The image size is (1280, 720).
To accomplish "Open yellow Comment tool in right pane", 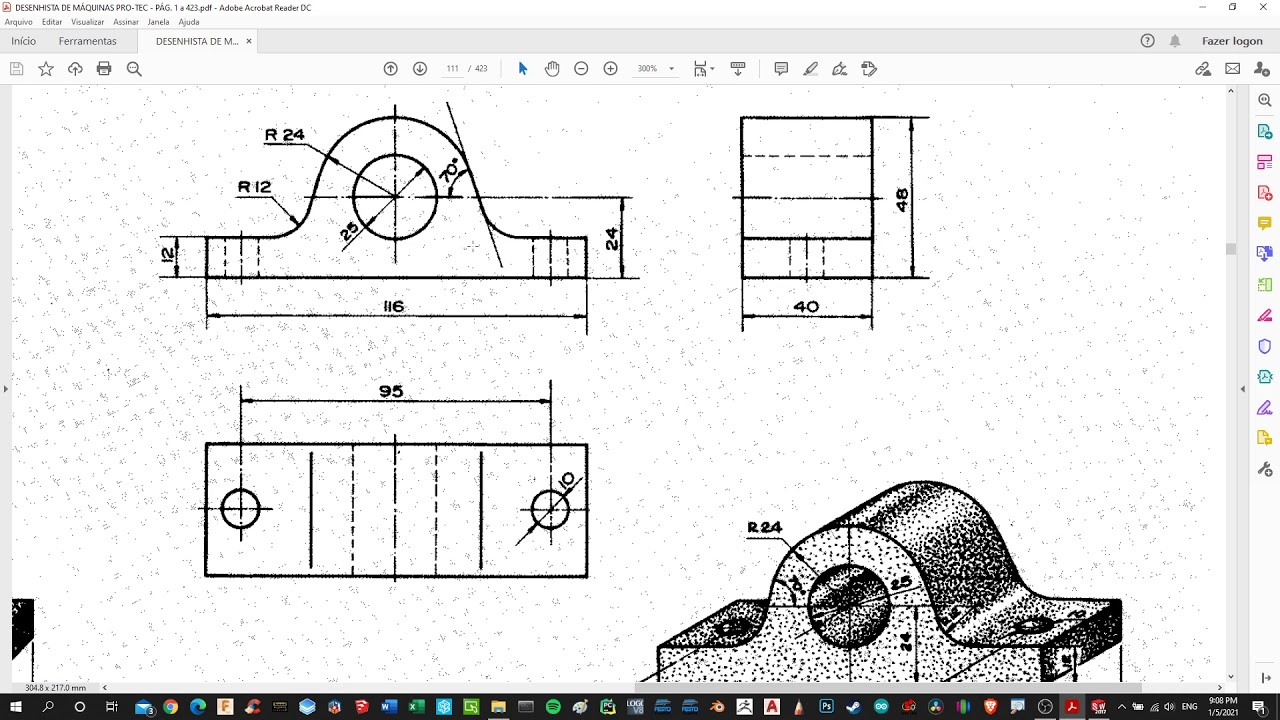I will 1265,223.
